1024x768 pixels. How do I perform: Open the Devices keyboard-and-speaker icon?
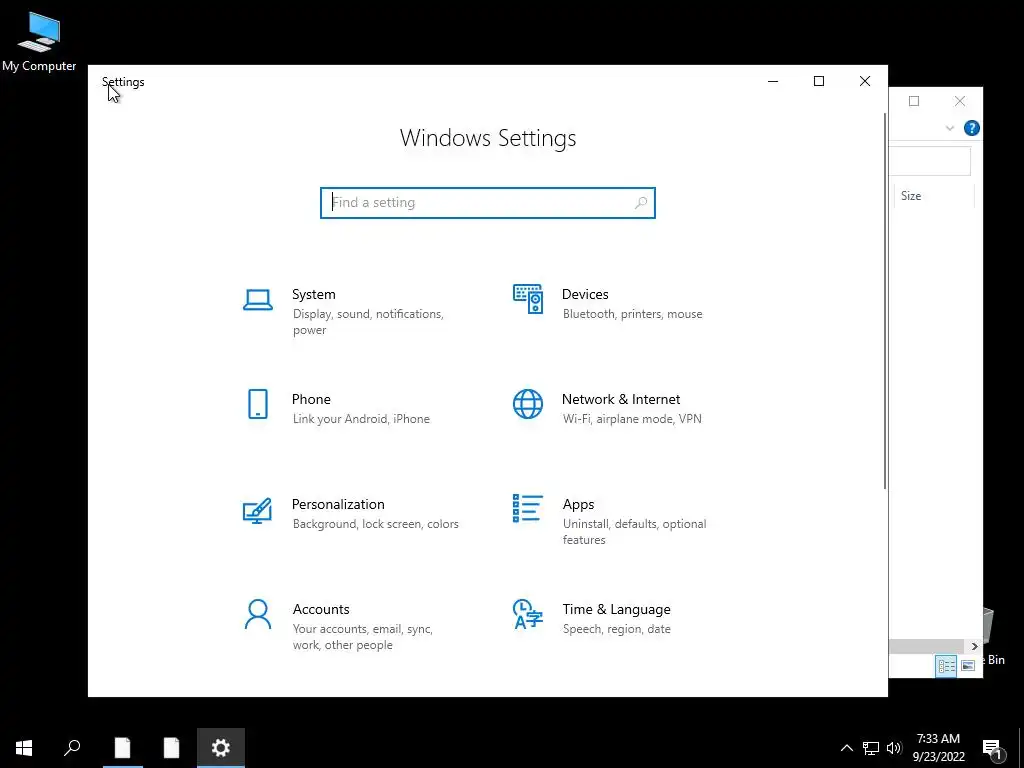528,299
